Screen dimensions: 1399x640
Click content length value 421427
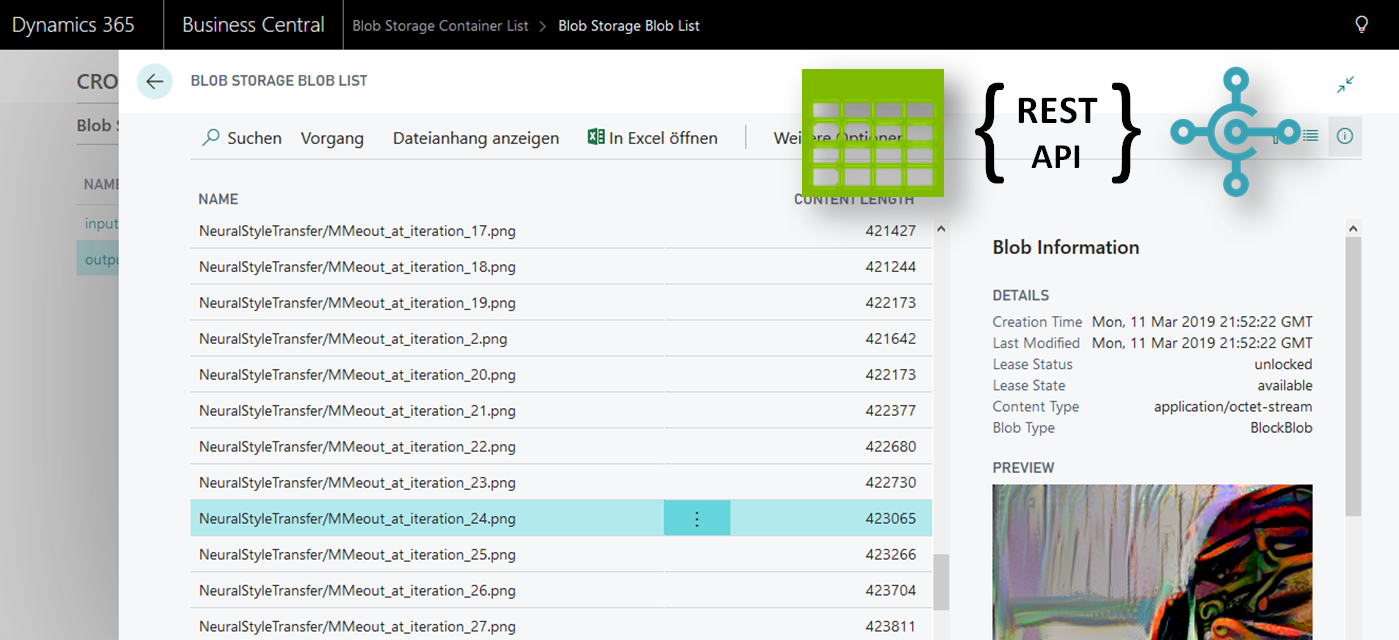click(891, 231)
